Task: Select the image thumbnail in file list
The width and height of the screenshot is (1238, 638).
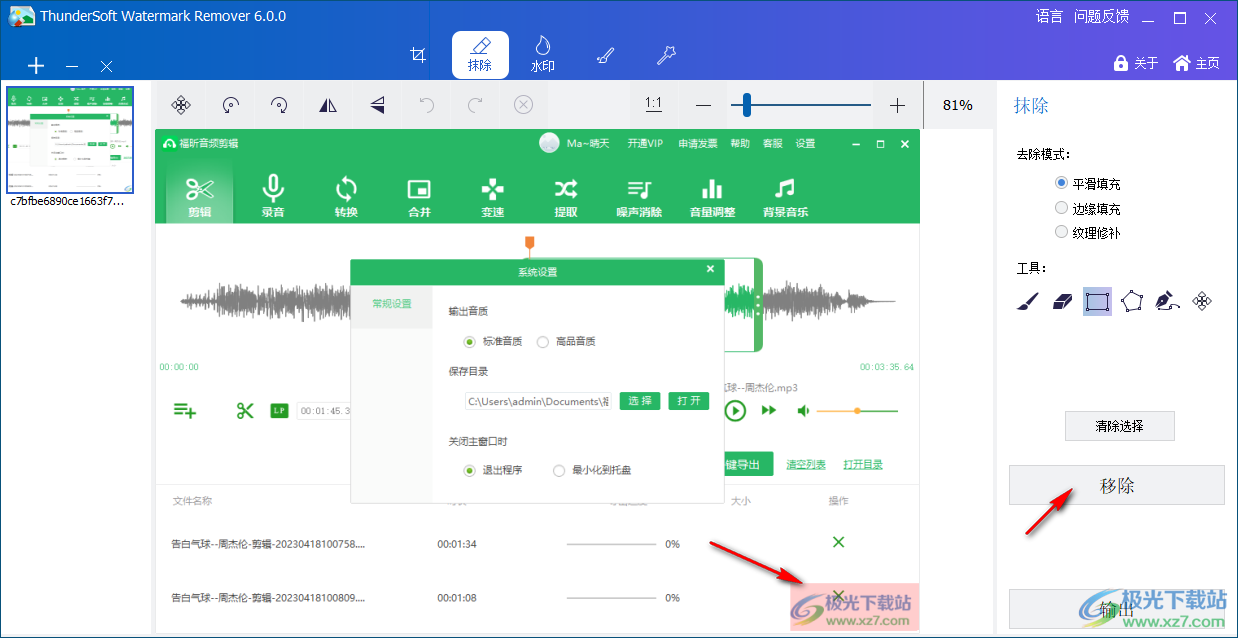Action: point(71,140)
